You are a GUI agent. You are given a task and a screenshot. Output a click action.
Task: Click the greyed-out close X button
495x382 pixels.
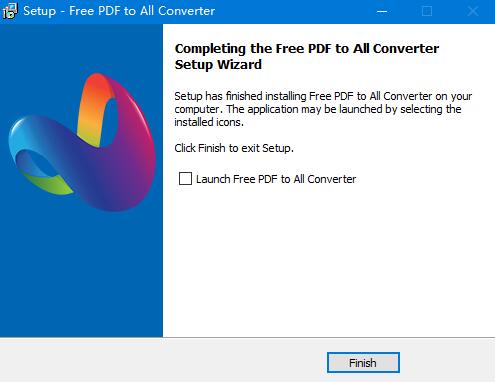coord(472,11)
